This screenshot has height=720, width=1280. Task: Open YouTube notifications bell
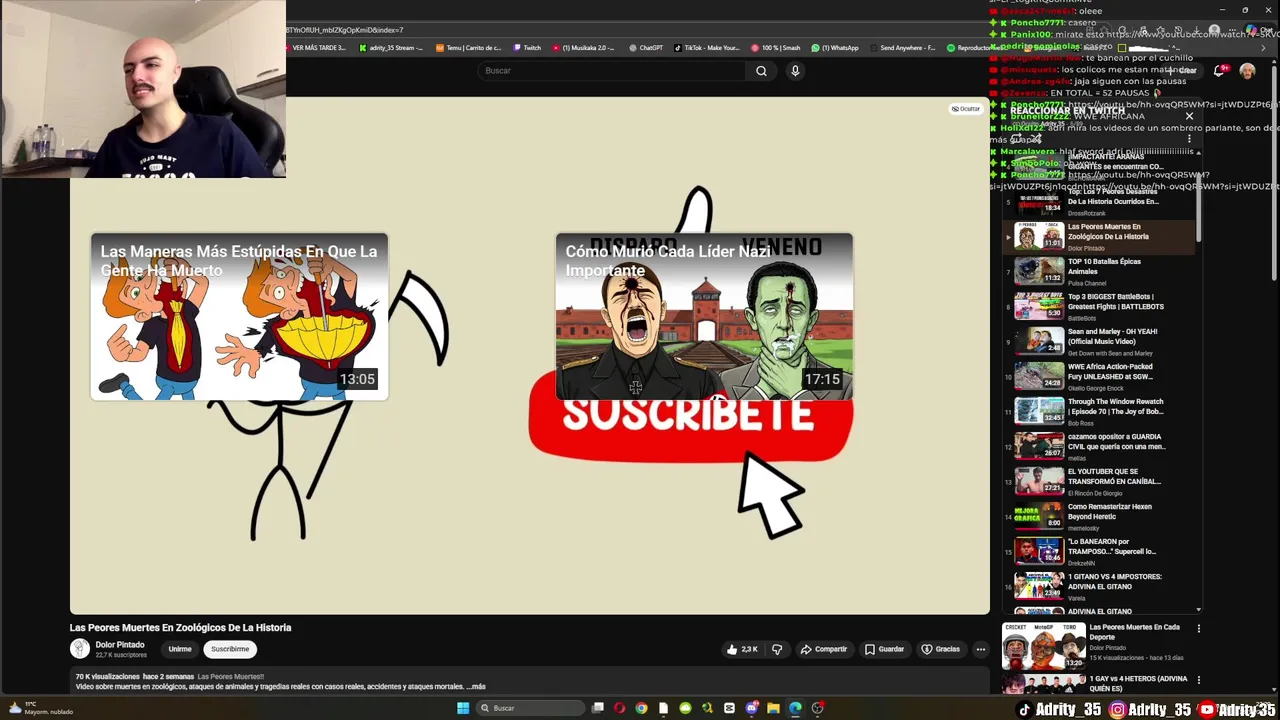pyautogui.click(x=1220, y=71)
